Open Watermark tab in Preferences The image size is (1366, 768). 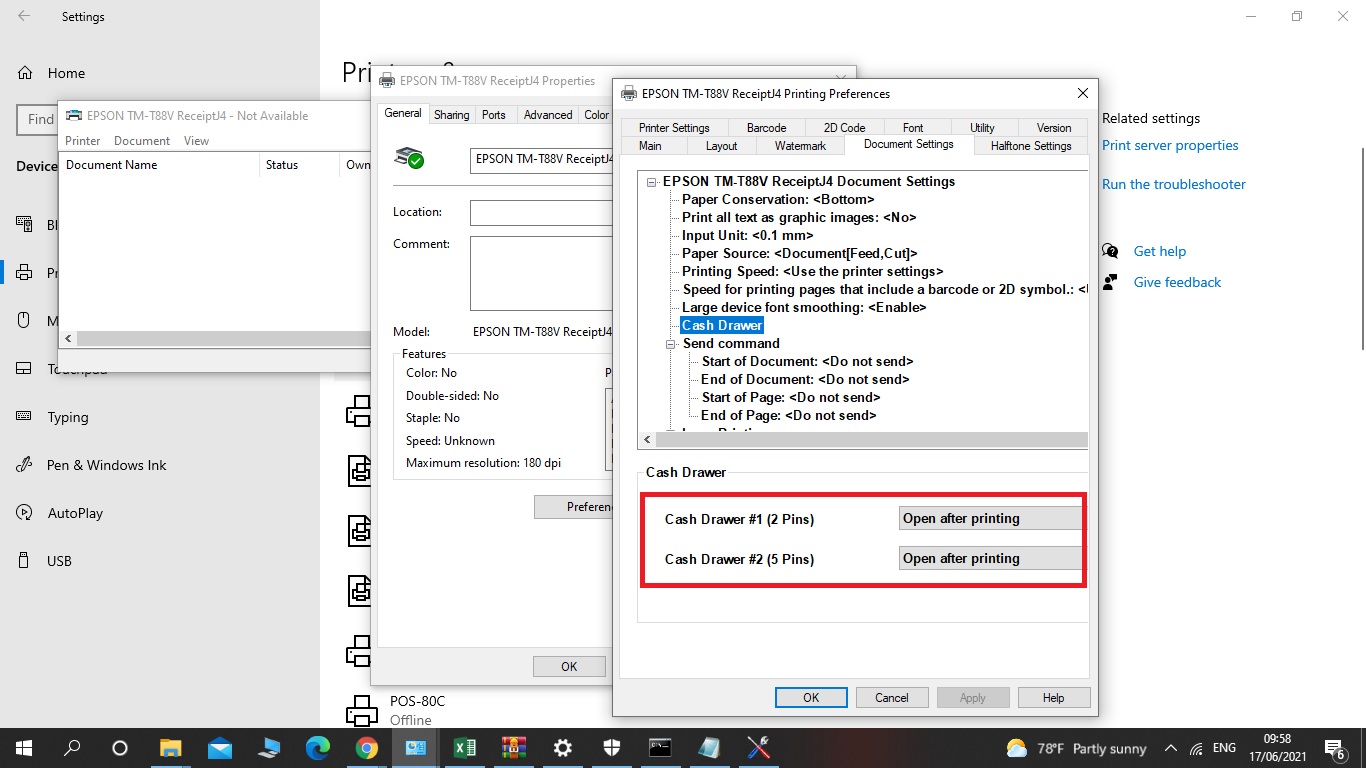pos(800,146)
